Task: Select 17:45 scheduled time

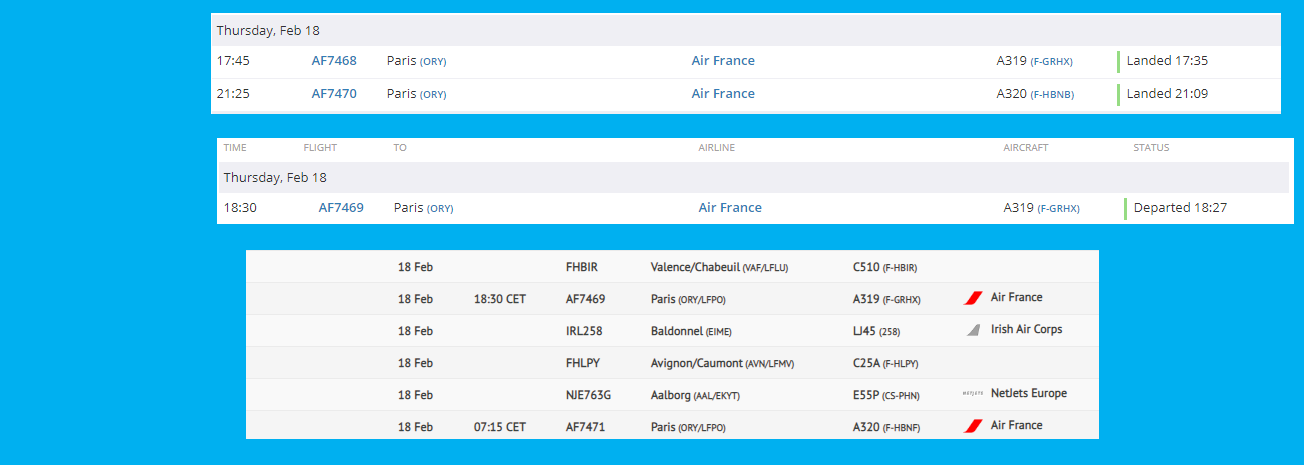Action: click(x=233, y=61)
